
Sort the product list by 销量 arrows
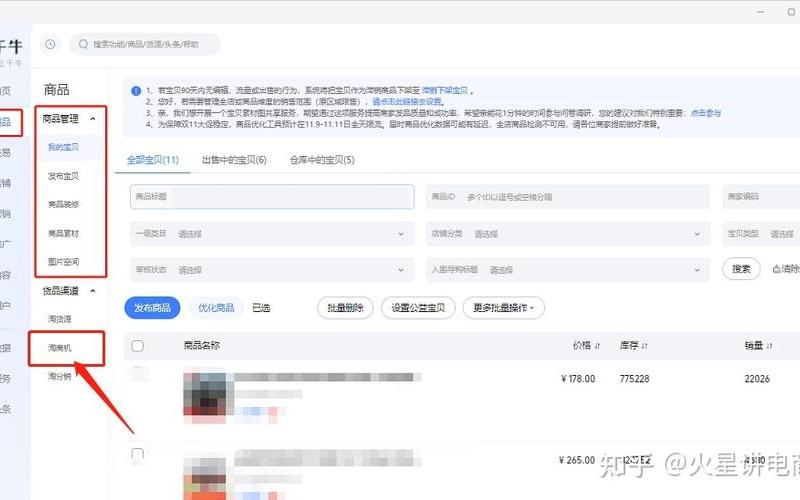769,346
